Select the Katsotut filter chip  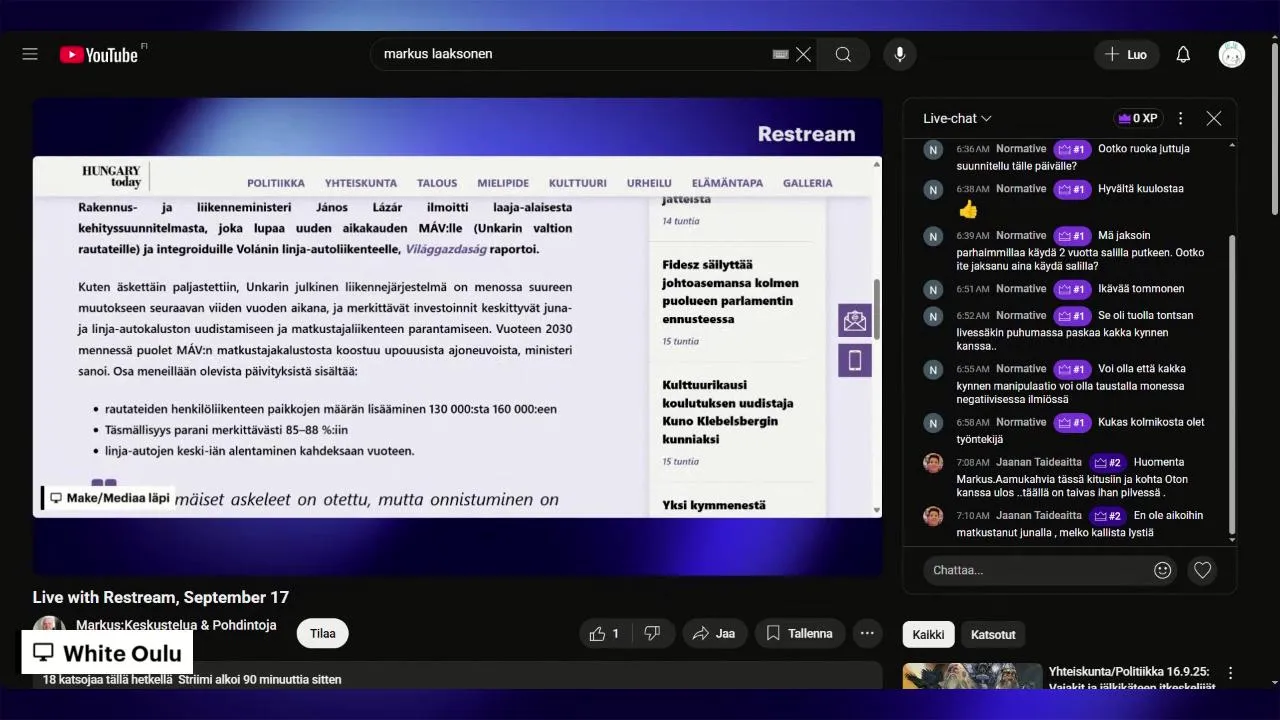(993, 634)
